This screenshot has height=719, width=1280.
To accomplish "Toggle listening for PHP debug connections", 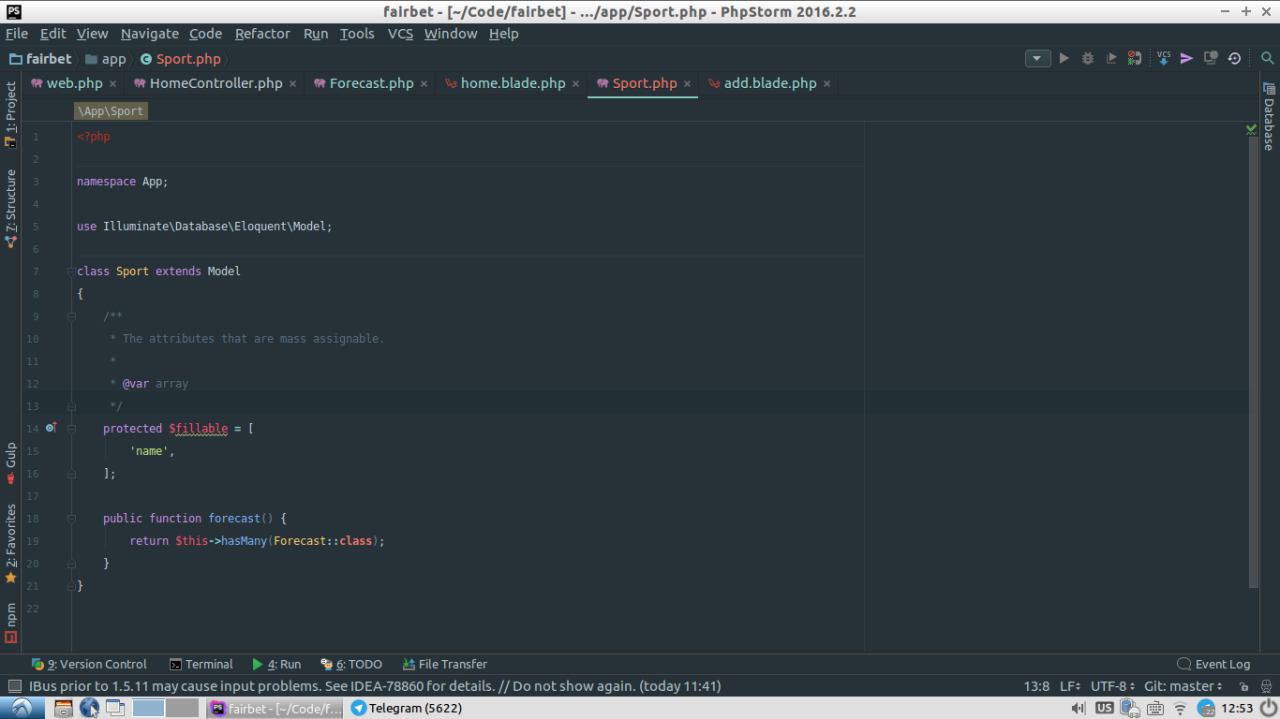I will coord(1135,59).
